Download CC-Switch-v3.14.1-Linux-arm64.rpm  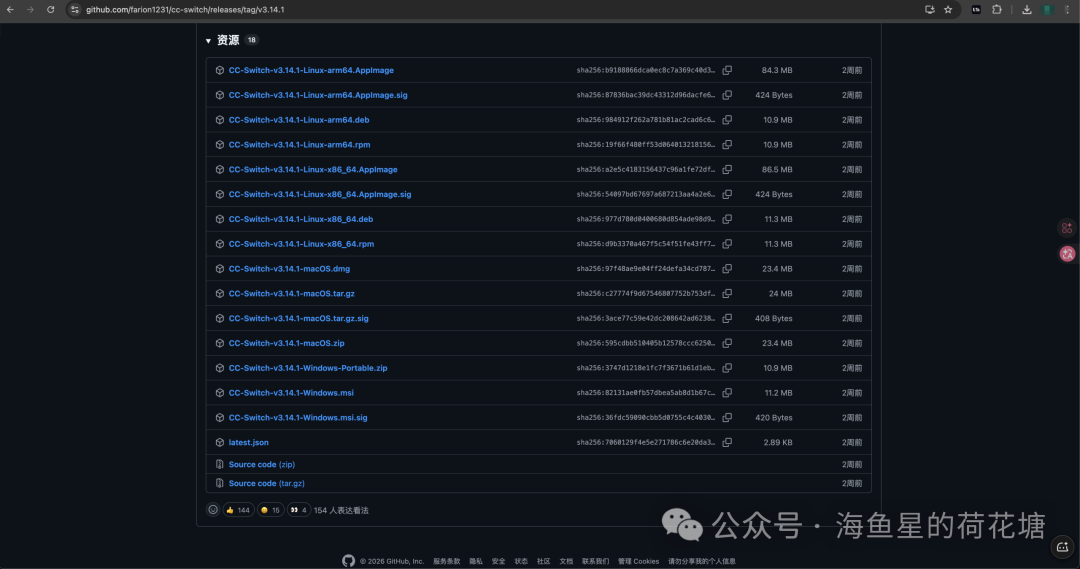point(300,145)
